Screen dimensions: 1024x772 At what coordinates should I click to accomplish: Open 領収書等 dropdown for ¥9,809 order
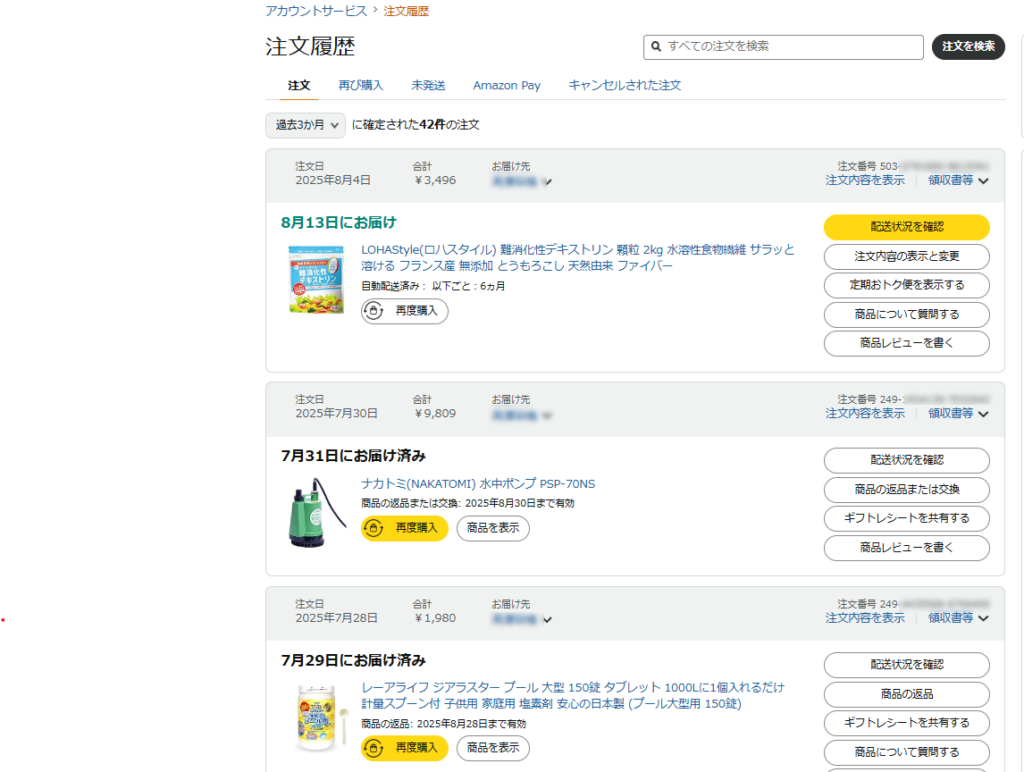click(x=958, y=413)
